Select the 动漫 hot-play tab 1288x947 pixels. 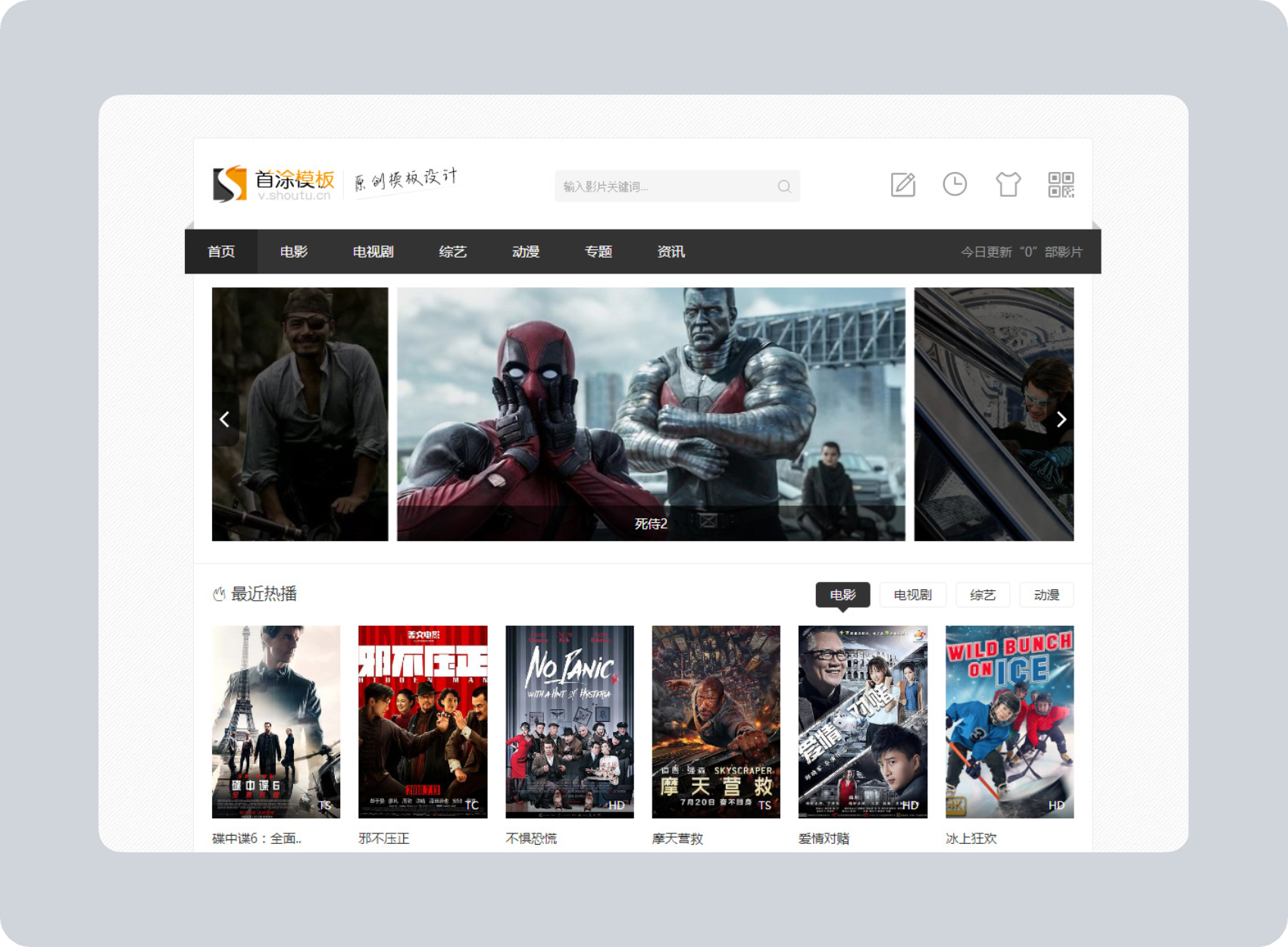click(x=1047, y=595)
